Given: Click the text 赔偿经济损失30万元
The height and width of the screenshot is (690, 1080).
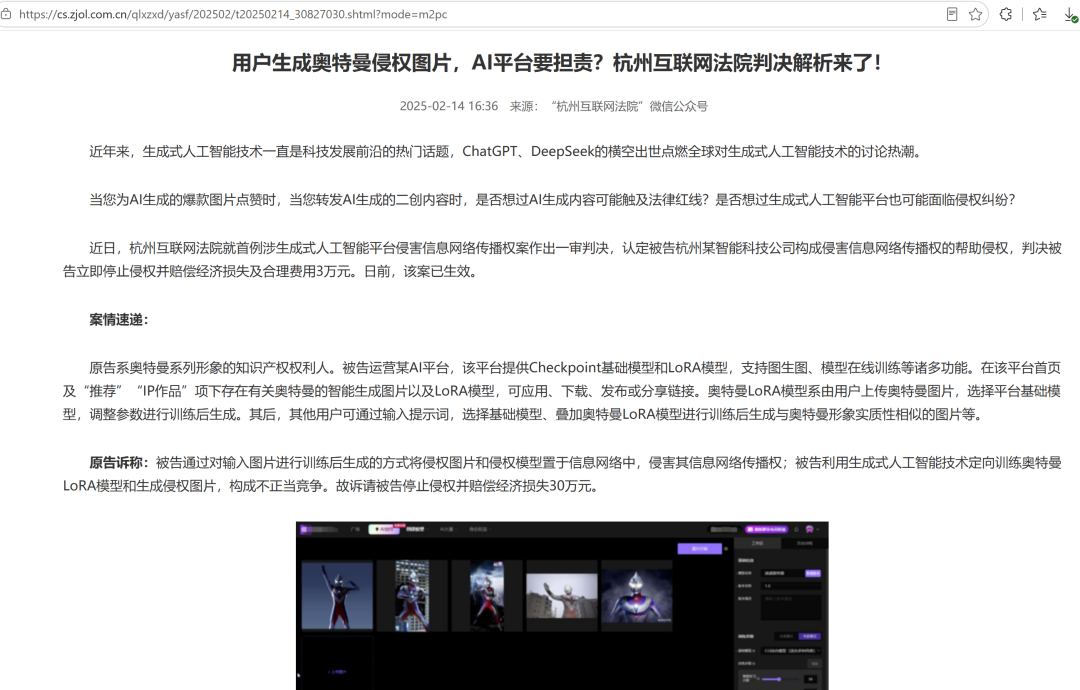Looking at the screenshot, I should coord(532,486).
